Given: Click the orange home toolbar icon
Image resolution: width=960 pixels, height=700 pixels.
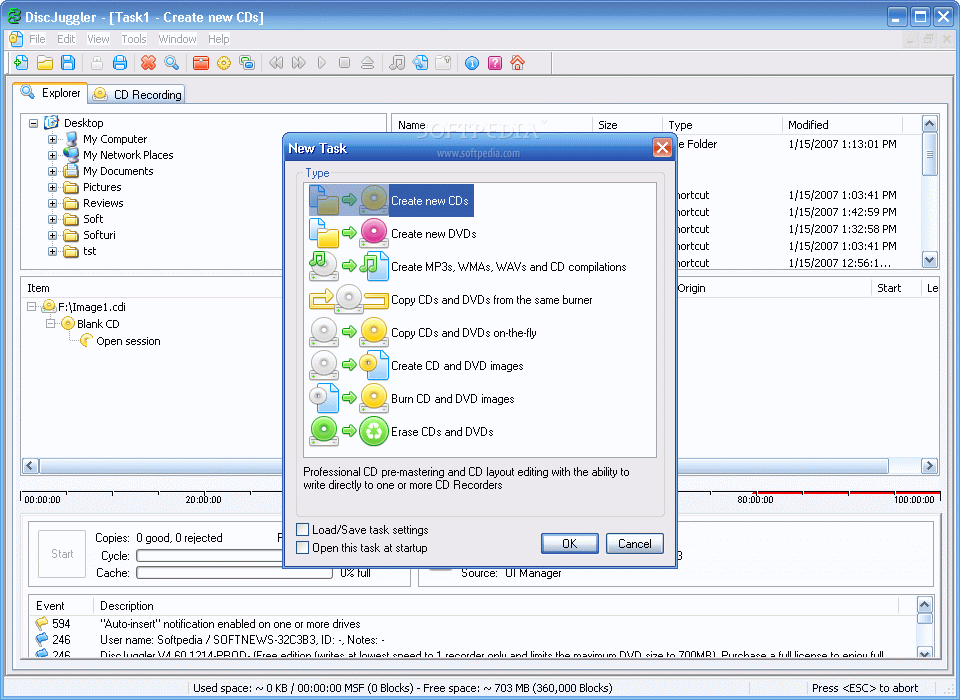Looking at the screenshot, I should (518, 62).
